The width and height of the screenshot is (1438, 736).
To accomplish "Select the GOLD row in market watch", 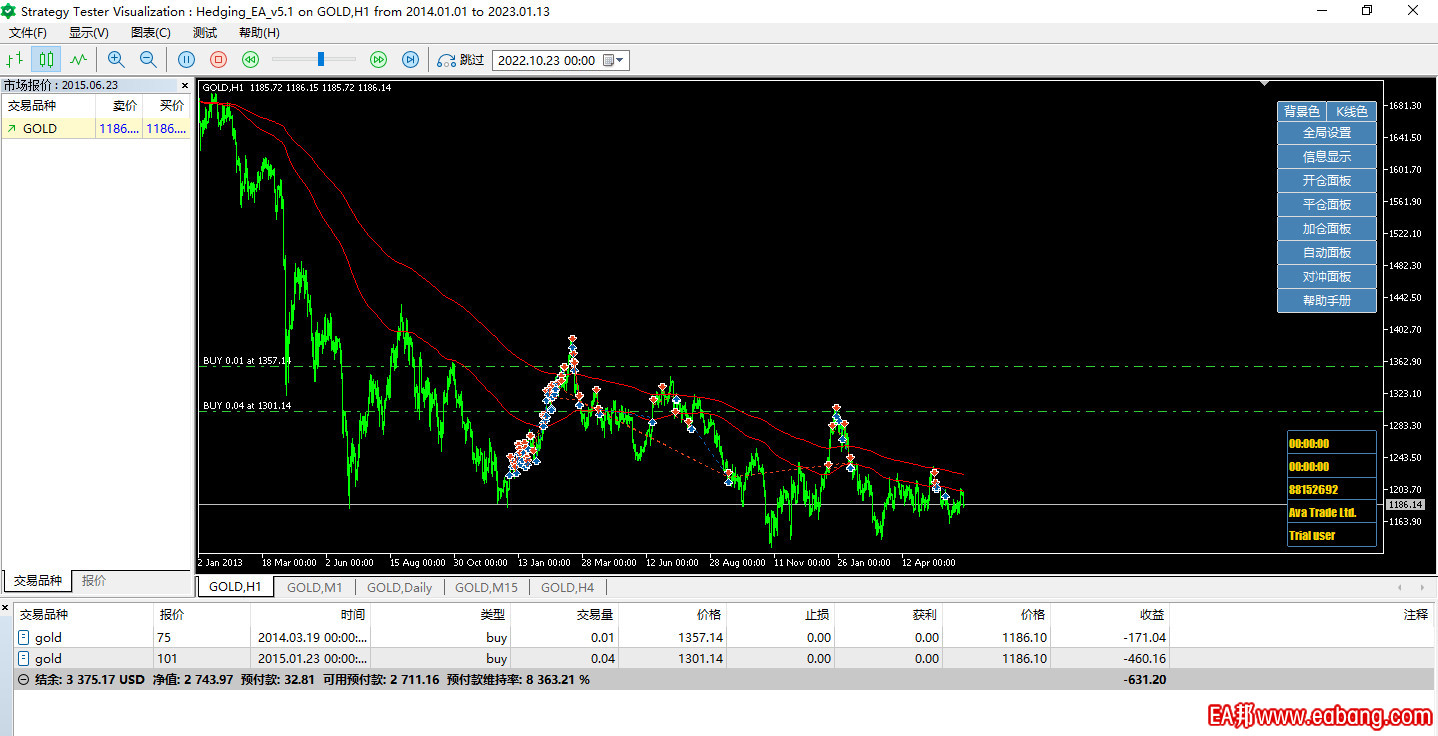I will pos(96,128).
